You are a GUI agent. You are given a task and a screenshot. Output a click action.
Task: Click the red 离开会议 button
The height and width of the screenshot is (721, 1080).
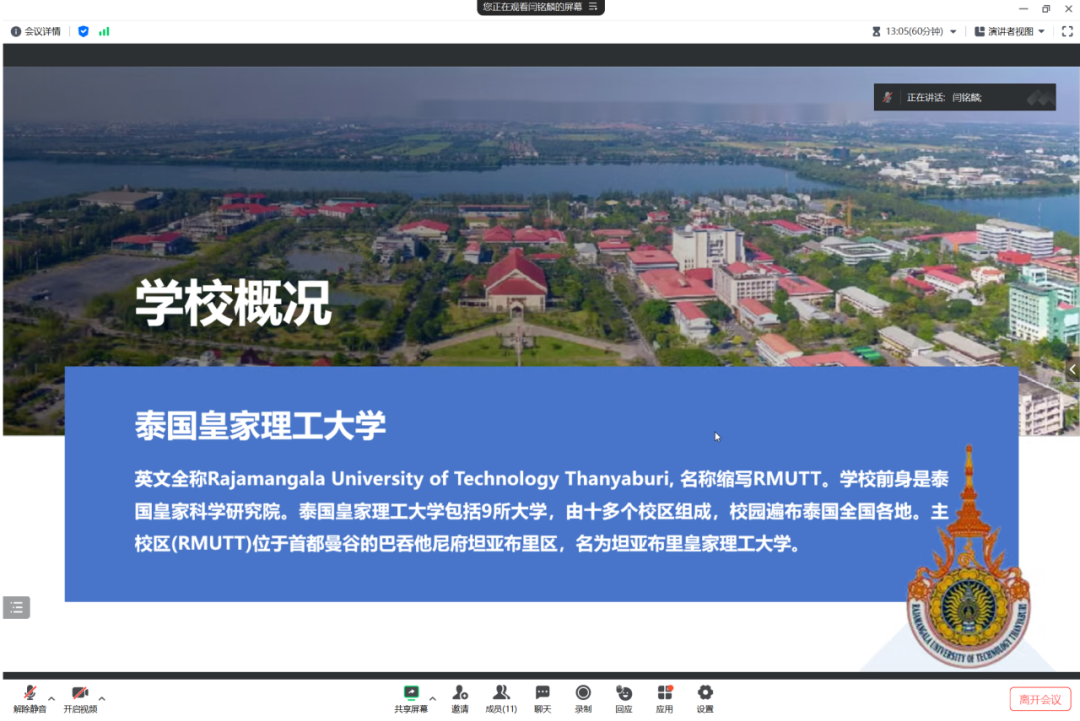(1040, 699)
